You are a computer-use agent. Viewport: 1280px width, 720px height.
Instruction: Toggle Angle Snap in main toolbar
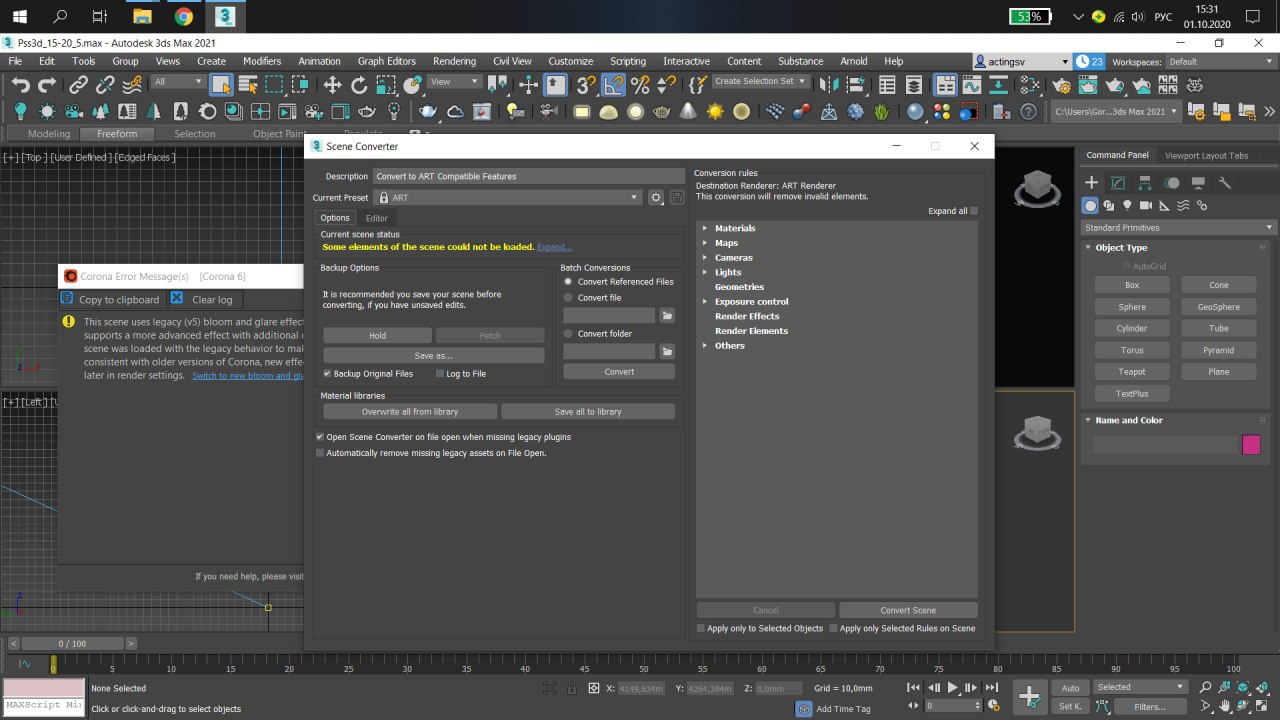[x=614, y=85]
